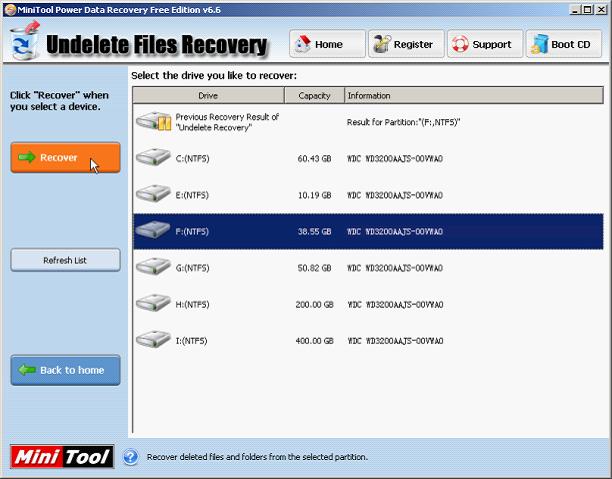Open the Home toolbar button

[327, 44]
